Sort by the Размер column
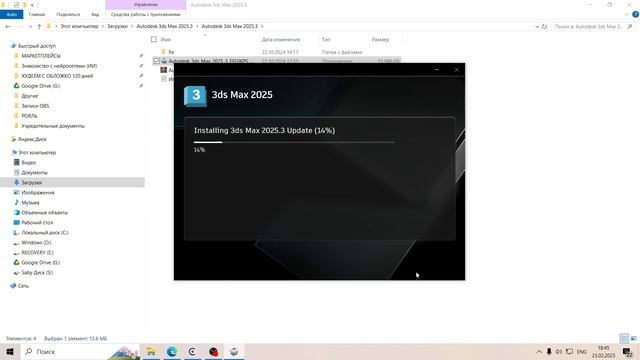This screenshot has height=360, width=640. pos(380,40)
